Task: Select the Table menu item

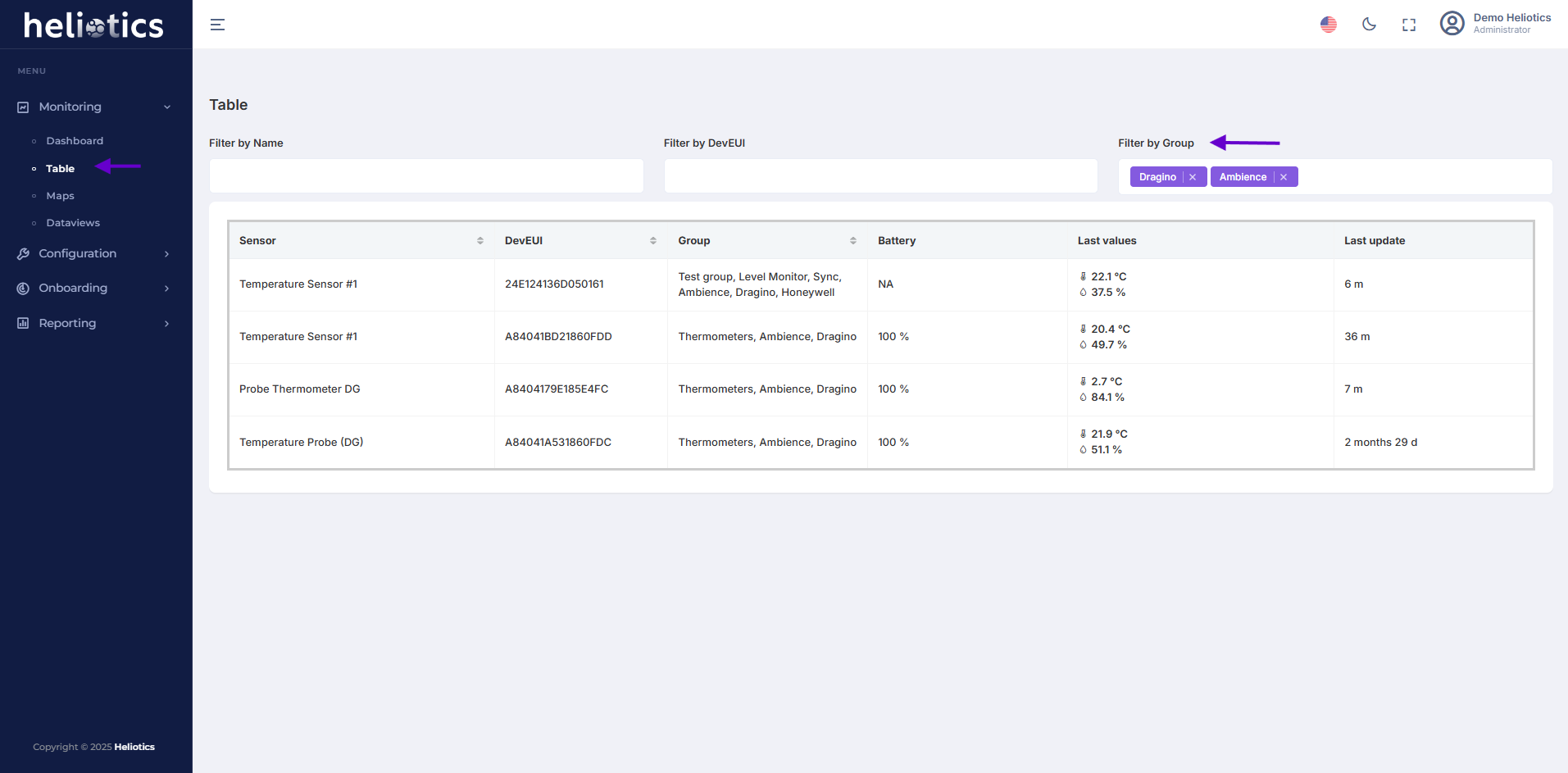Action: coord(60,169)
